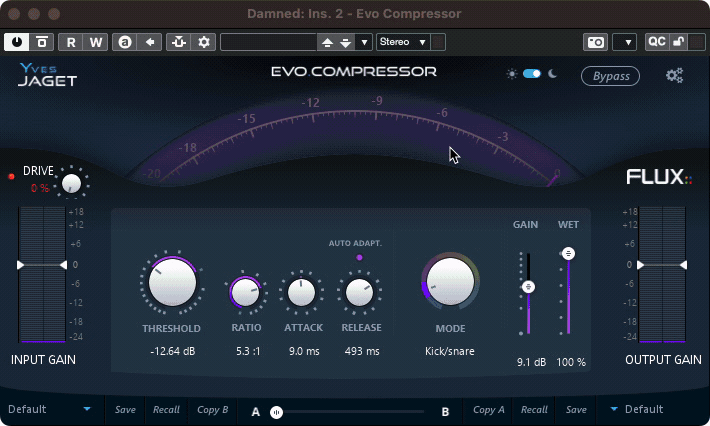Toggle the plugin power button
710x426 pixels.
click(18, 42)
